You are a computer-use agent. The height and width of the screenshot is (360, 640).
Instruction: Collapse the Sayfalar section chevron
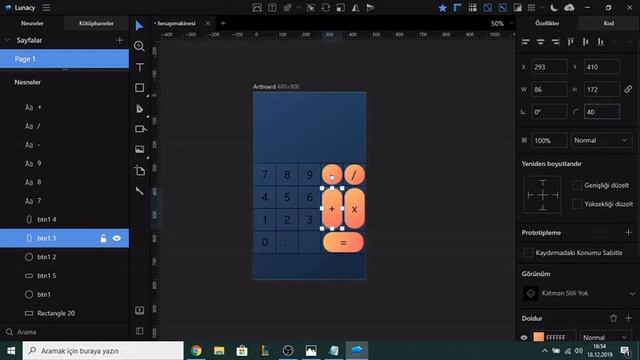pyautogui.click(x=7, y=40)
